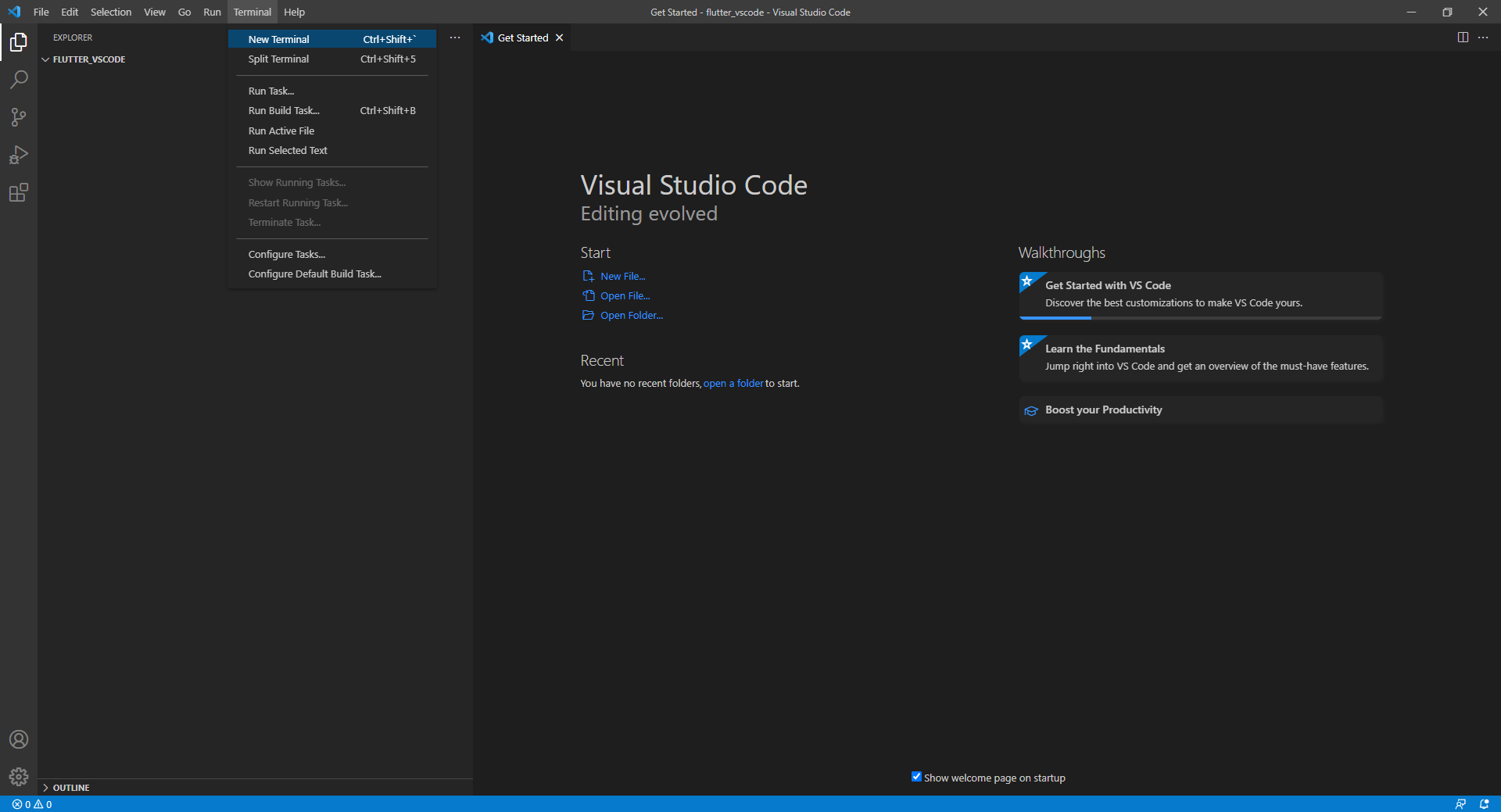Viewport: 1501px width, 812px height.
Task: Open Explorer Views and More Actions ellipsis
Action: tap(455, 38)
